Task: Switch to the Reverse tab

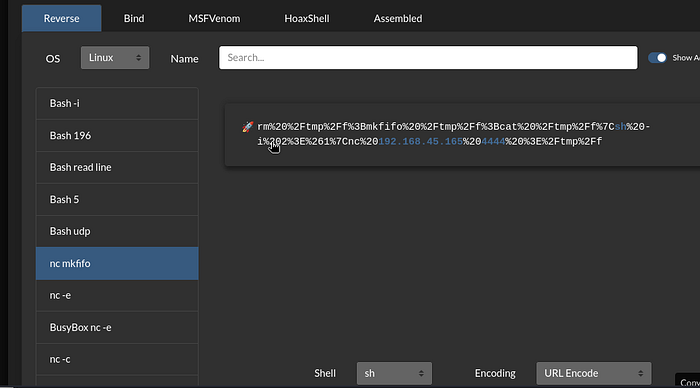Action: (62, 18)
